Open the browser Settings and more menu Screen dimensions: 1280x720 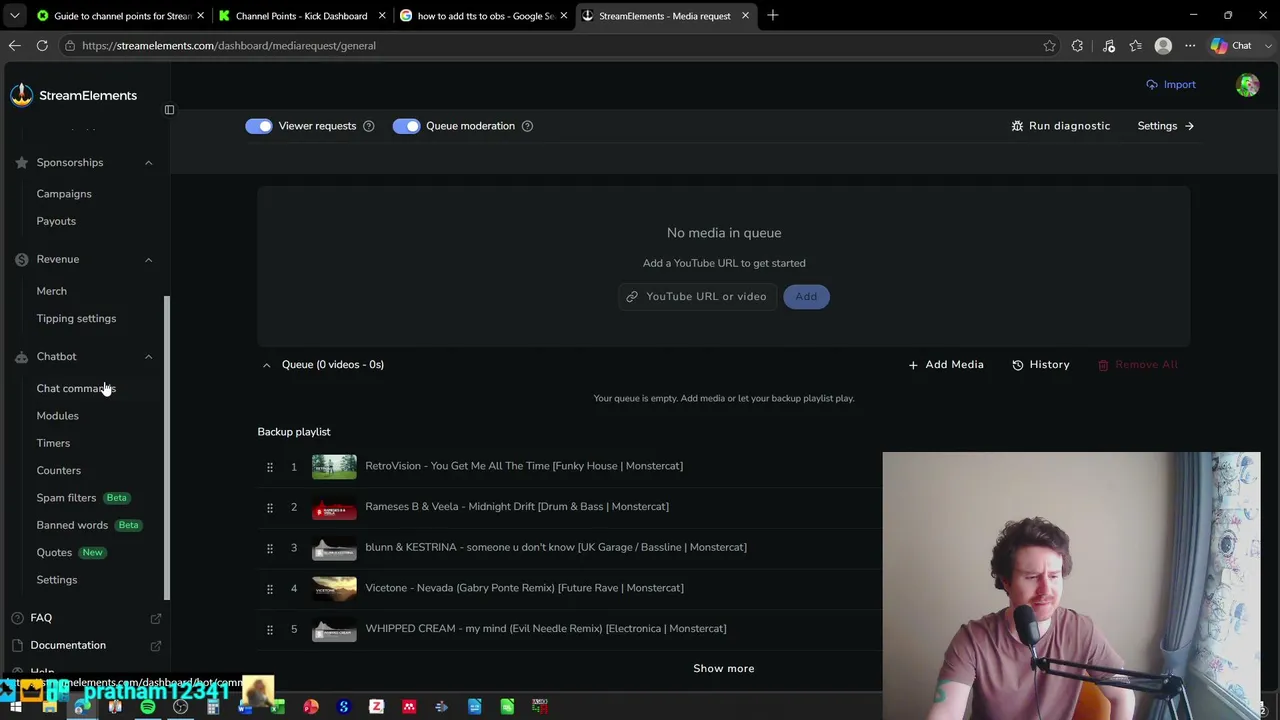point(1190,46)
